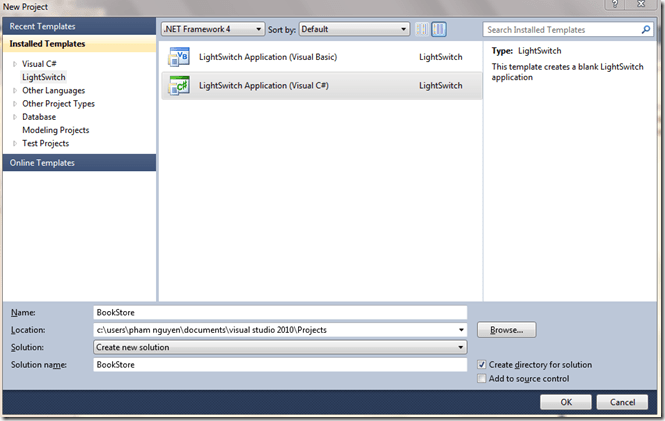Image resolution: width=665 pixels, height=421 pixels.
Task: Expand the Other Project Types node
Action: [13, 104]
